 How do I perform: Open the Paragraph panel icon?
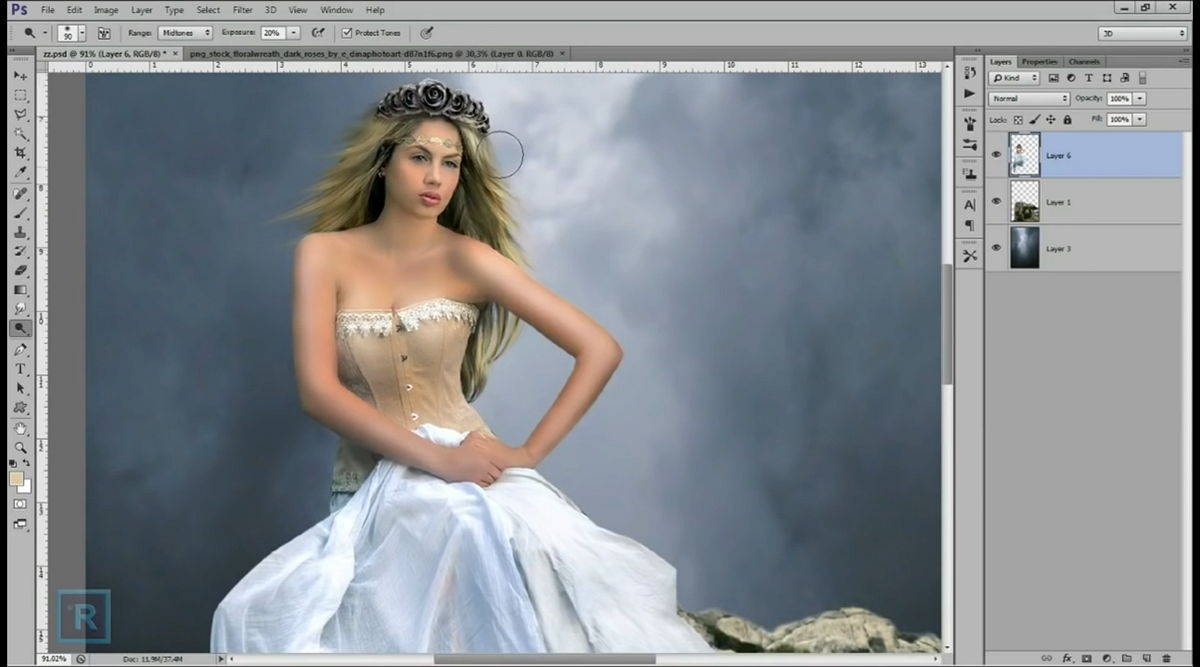click(969, 225)
